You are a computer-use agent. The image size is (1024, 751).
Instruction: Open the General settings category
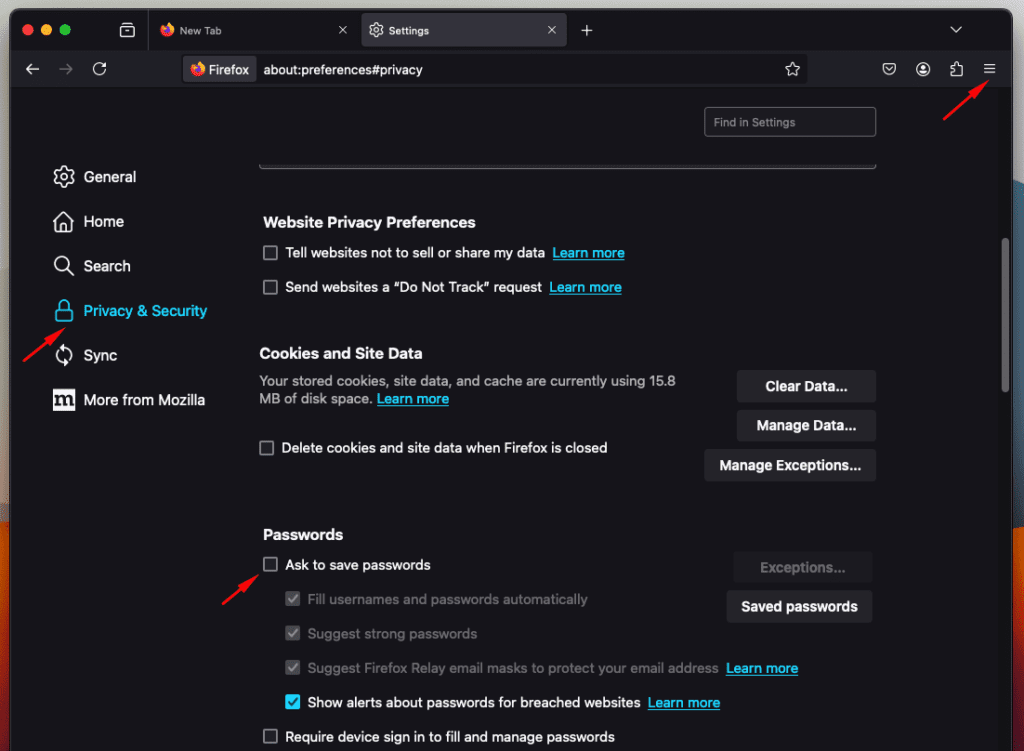coord(109,177)
